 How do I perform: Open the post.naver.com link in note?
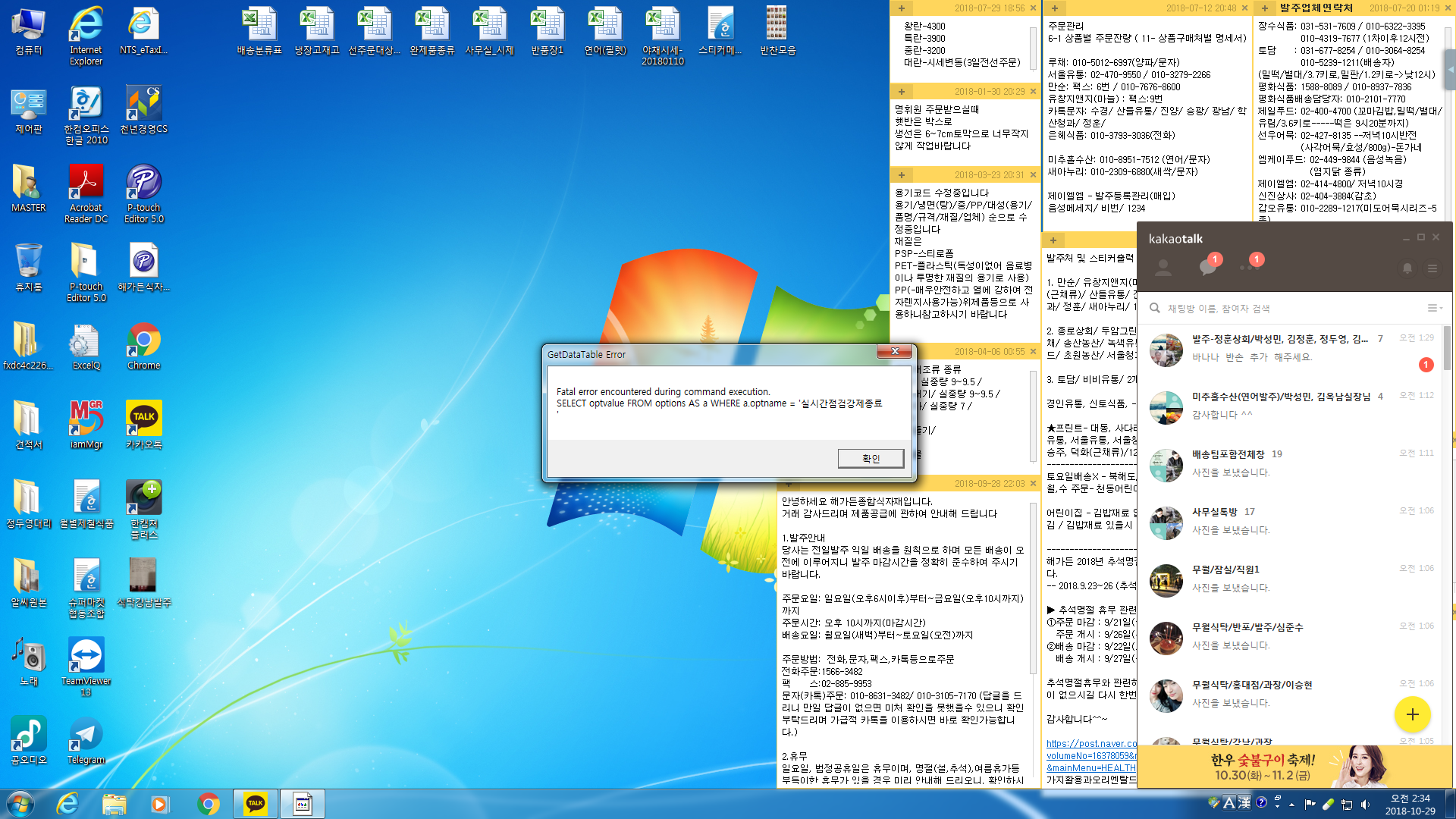pyautogui.click(x=1091, y=755)
